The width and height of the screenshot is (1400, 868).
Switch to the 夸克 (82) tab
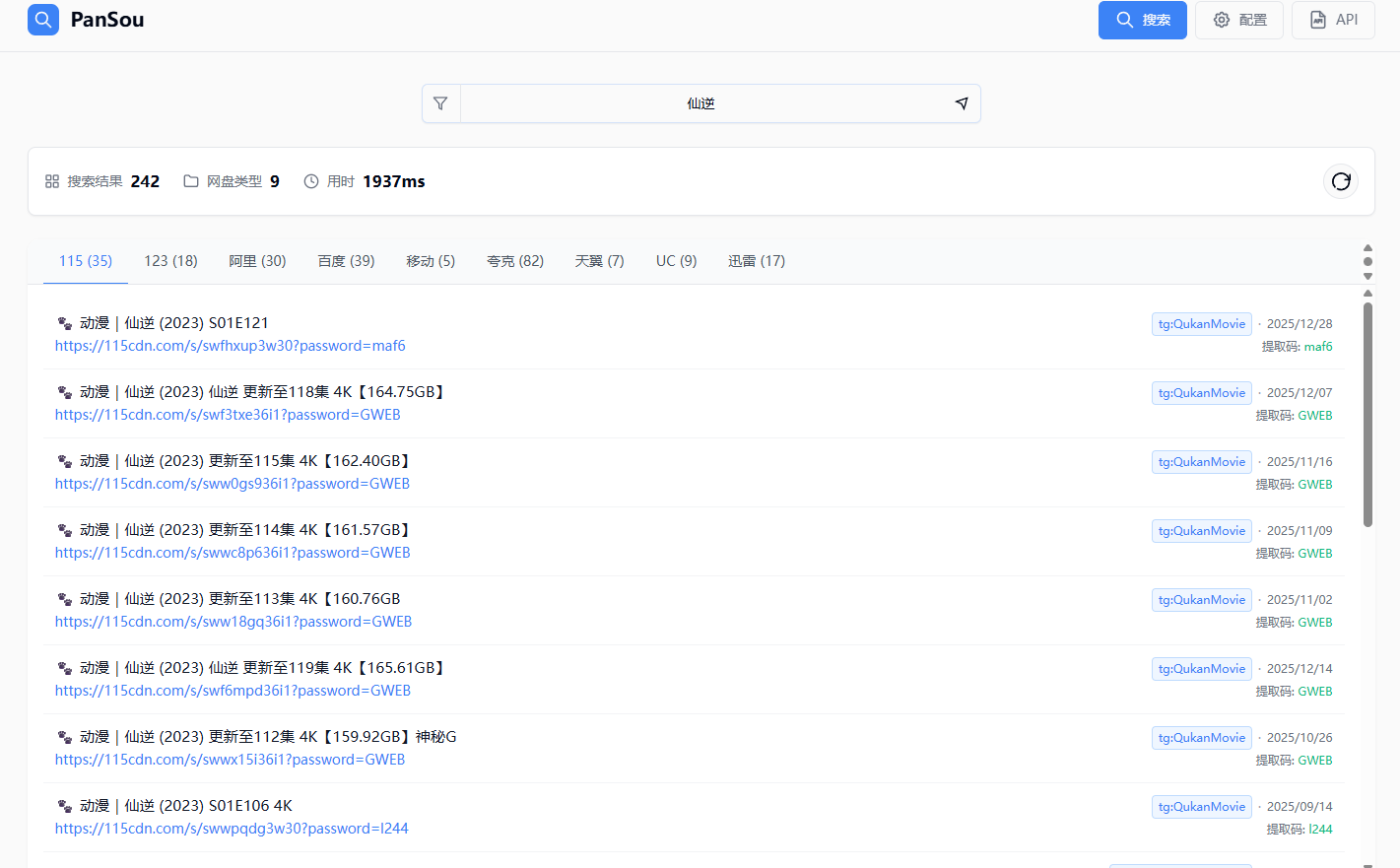[514, 261]
